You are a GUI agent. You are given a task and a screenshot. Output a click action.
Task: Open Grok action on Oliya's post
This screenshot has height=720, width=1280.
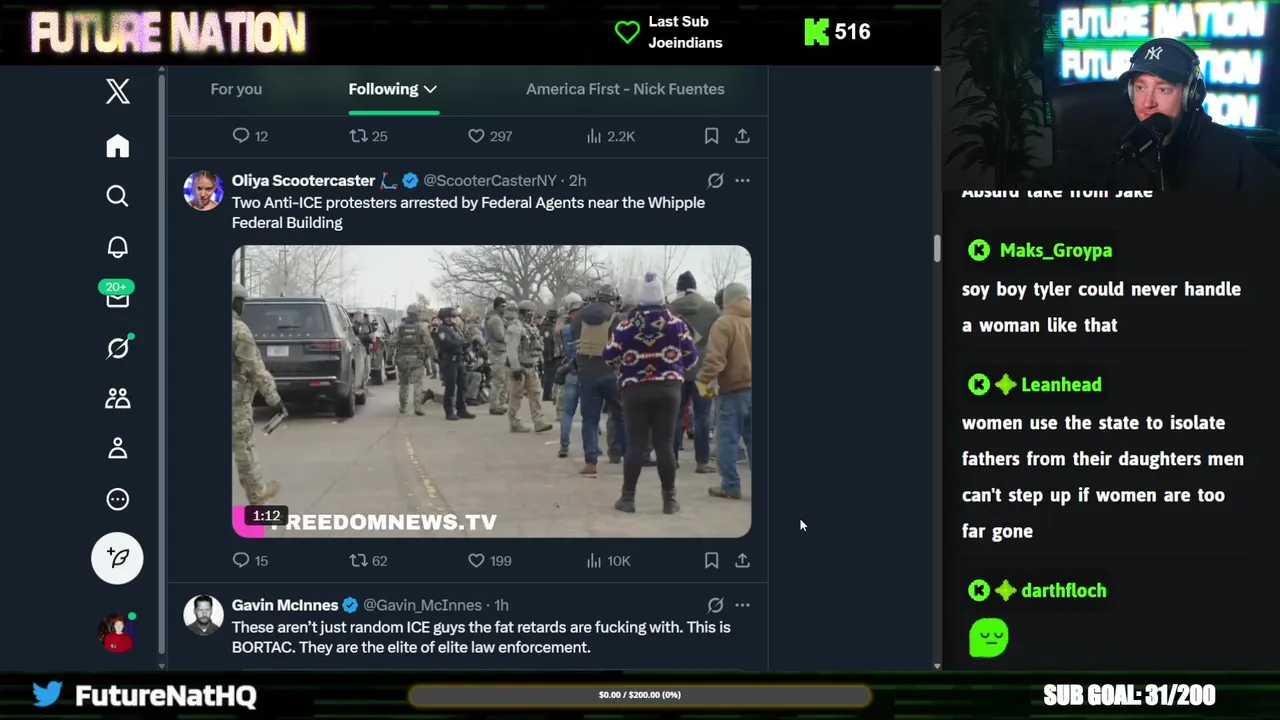[715, 181]
